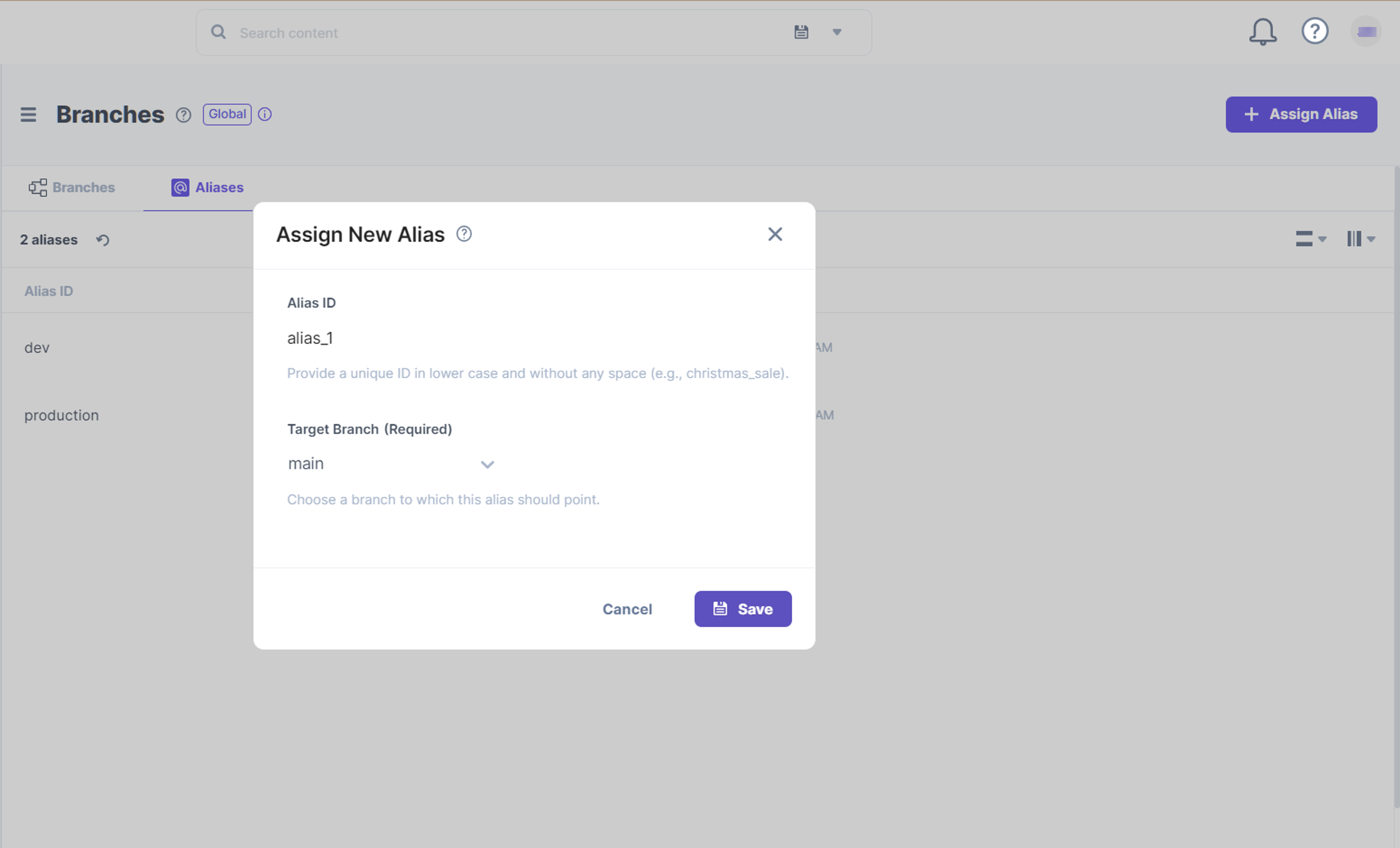This screenshot has width=1400, height=848.
Task: Expand the Target Branch main dropdown
Action: click(x=391, y=464)
